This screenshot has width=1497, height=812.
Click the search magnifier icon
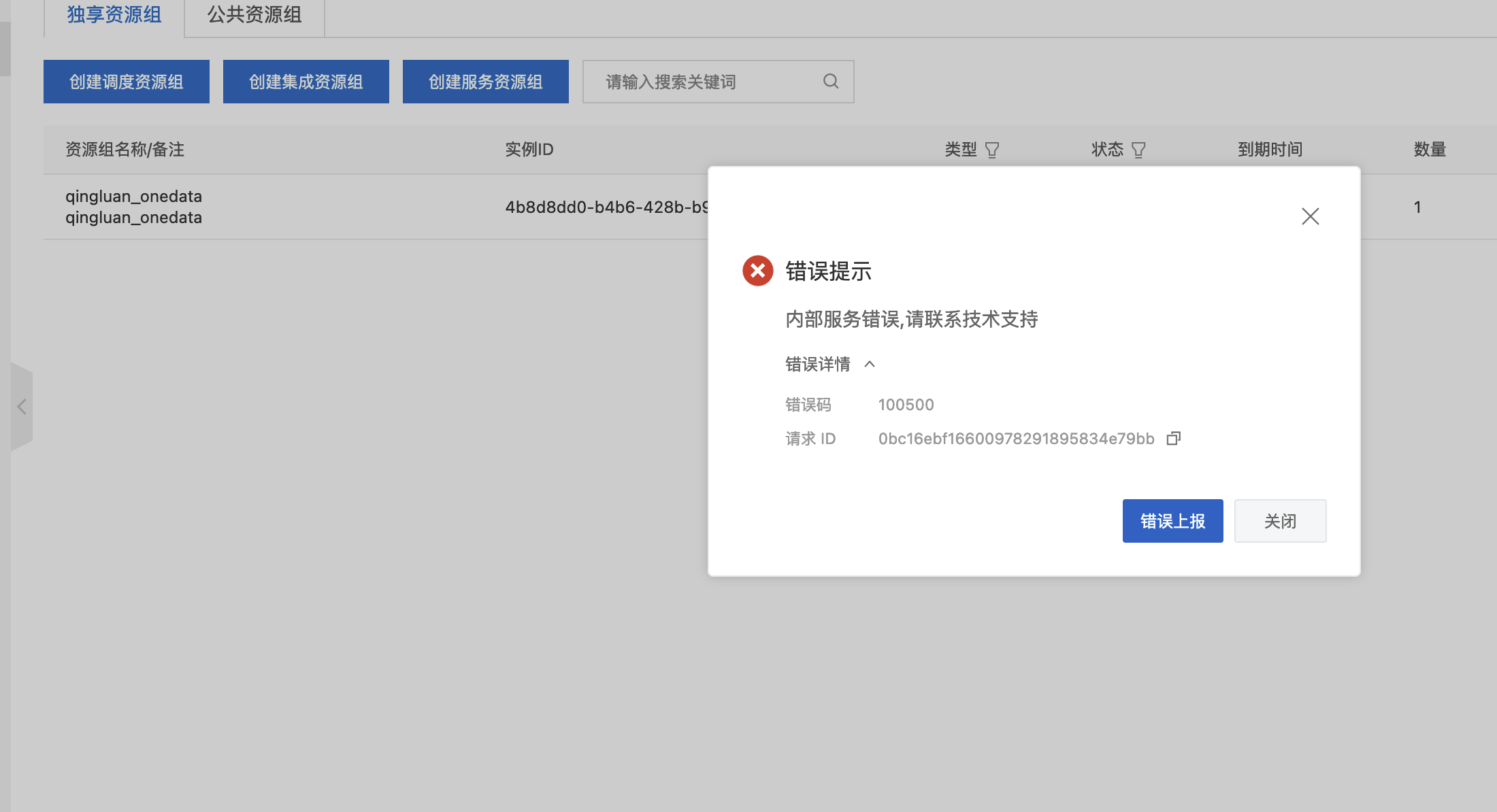[830, 82]
